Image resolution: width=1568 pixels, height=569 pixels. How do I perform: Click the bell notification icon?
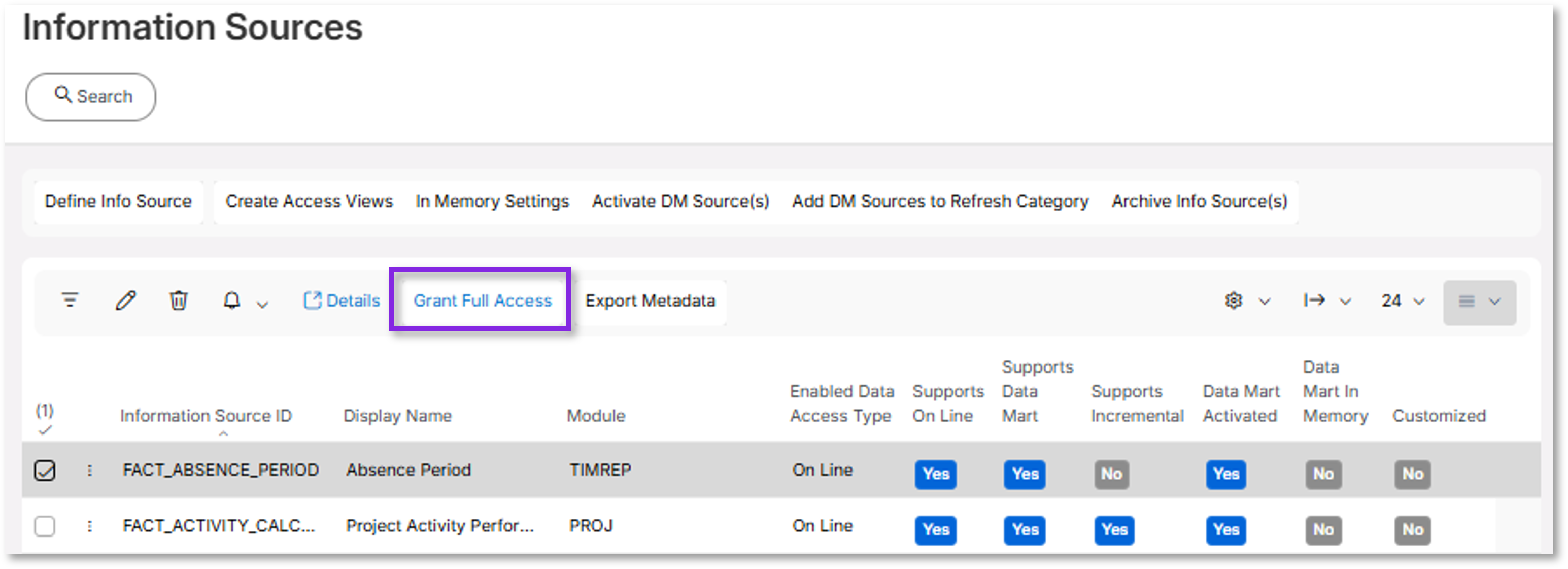click(232, 300)
